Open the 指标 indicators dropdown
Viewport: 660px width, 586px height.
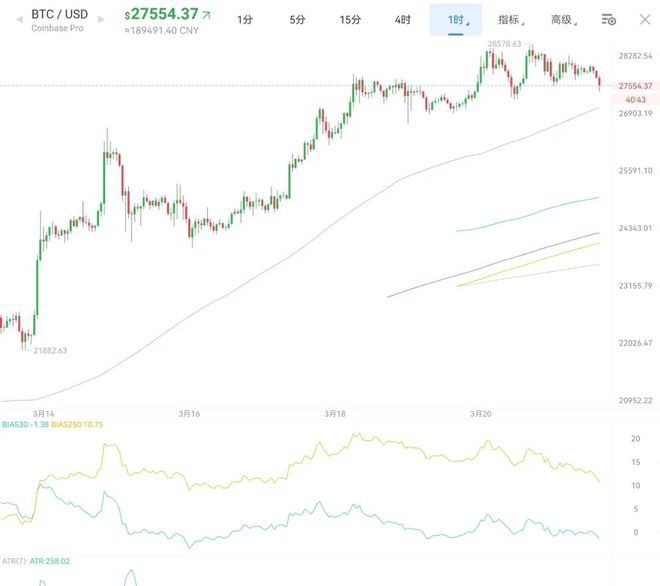[509, 20]
